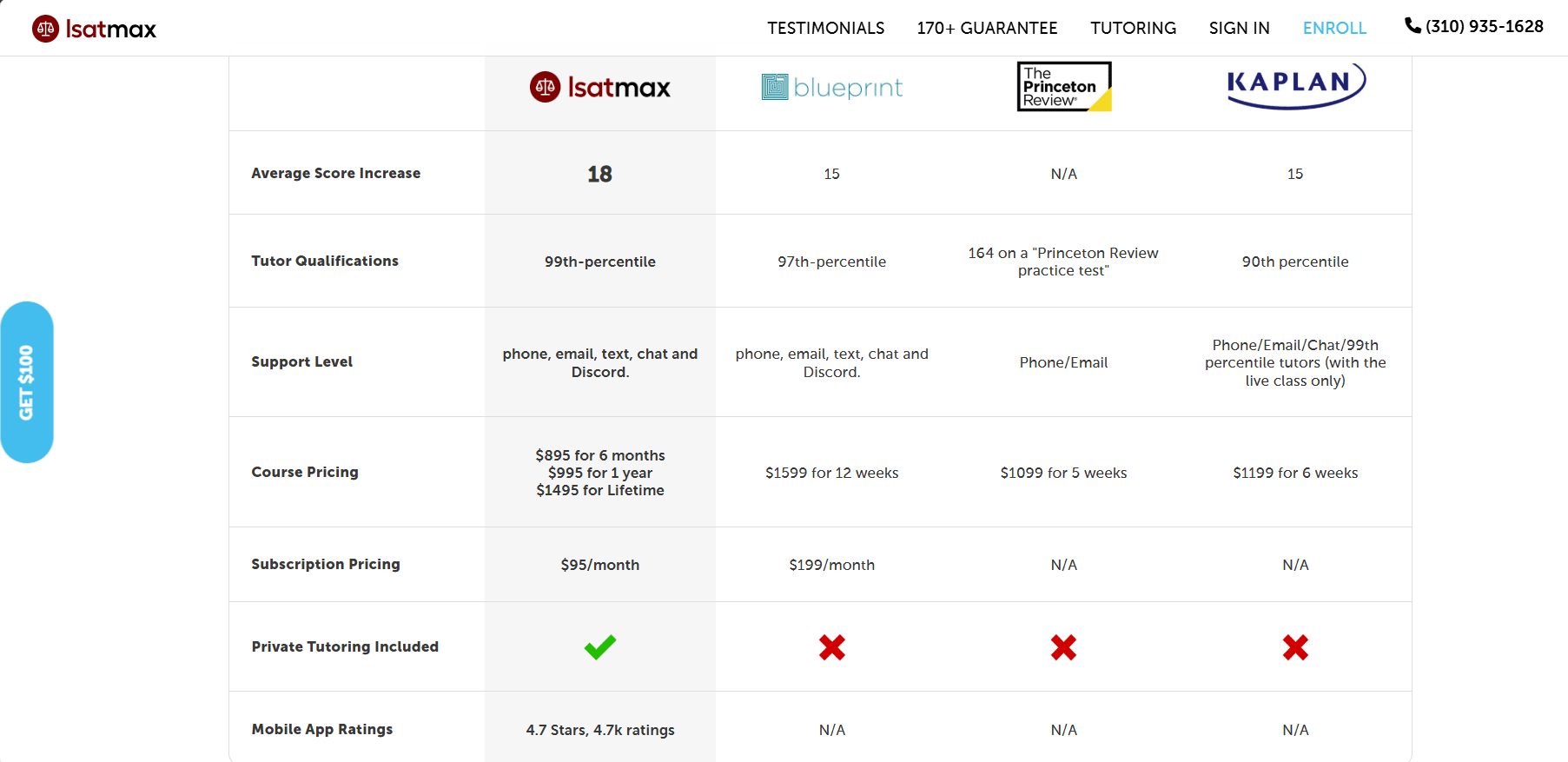Call the (310) 935-1628 phone number

point(1485,26)
